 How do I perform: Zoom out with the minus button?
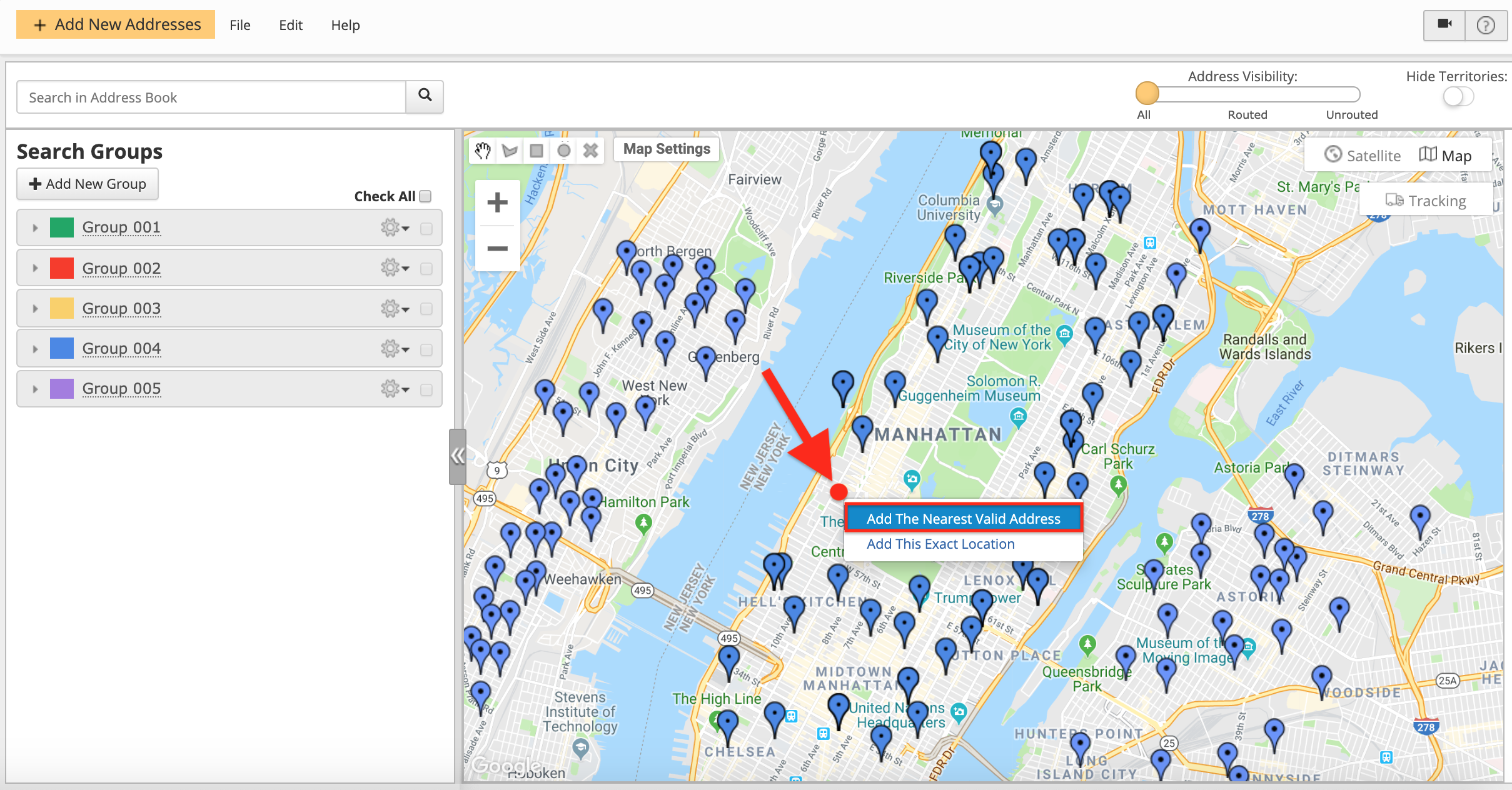point(497,248)
